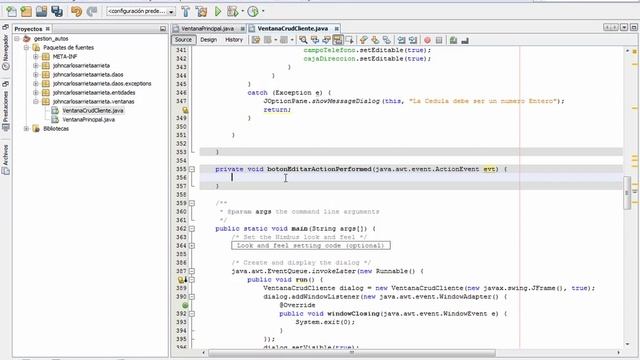Go to the next find occurrence icon
640x360 pixels.
coord(326,40)
